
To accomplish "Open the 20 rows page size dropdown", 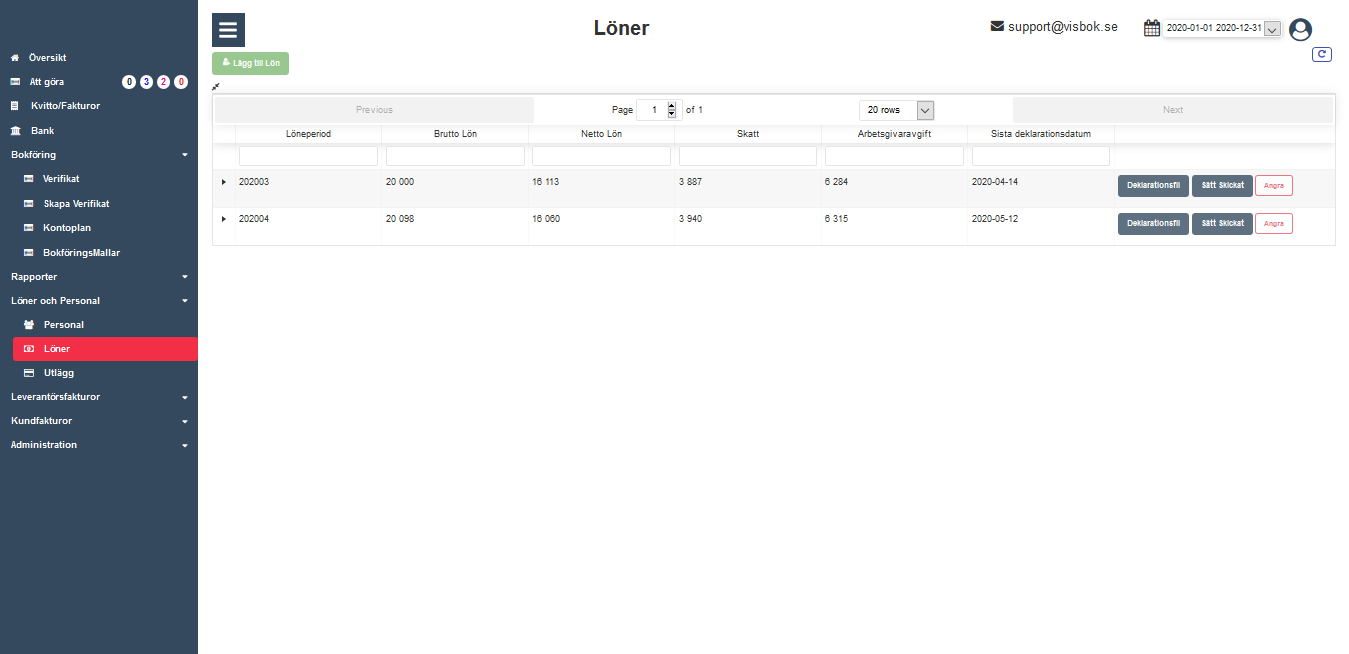I will coord(896,110).
